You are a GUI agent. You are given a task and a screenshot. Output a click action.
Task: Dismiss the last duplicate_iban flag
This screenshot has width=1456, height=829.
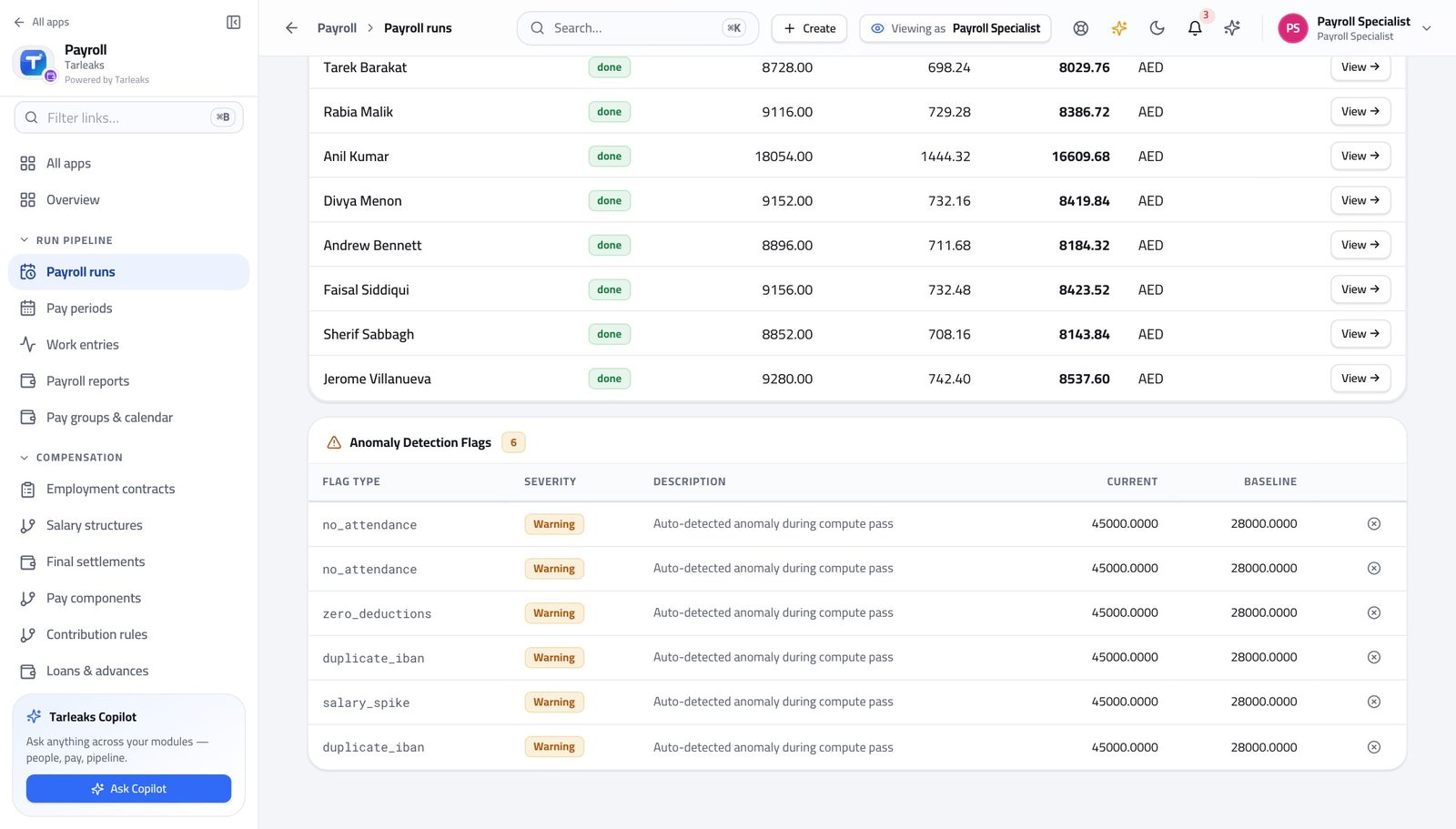pos(1374,747)
